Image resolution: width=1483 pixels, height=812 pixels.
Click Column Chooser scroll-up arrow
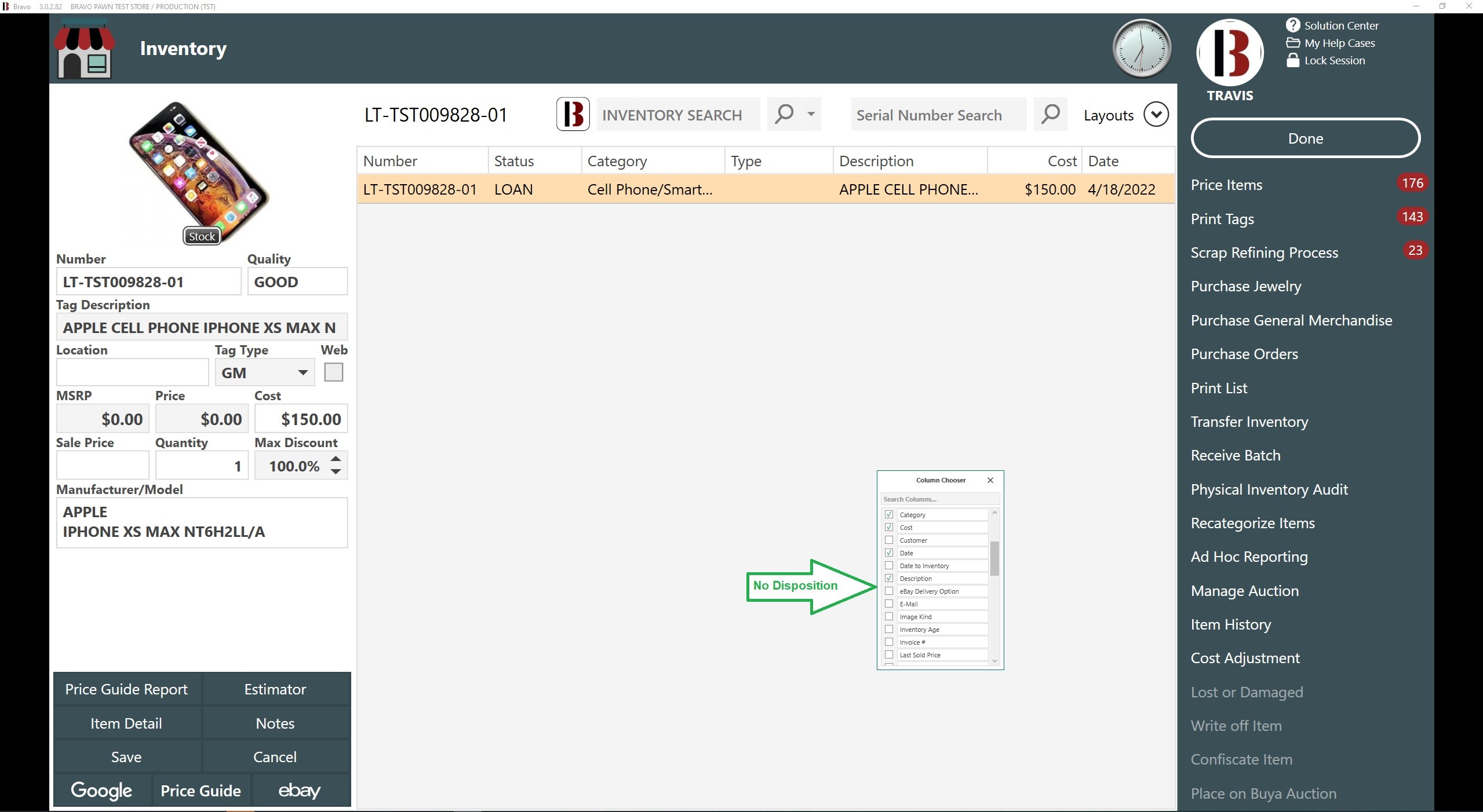pyautogui.click(x=994, y=513)
